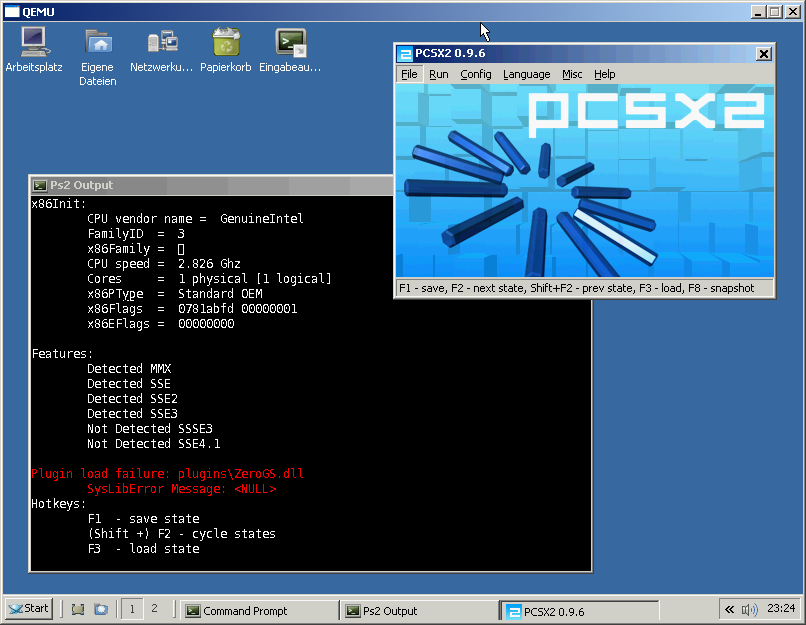Open the Run menu in PCSX2

pyautogui.click(x=439, y=74)
